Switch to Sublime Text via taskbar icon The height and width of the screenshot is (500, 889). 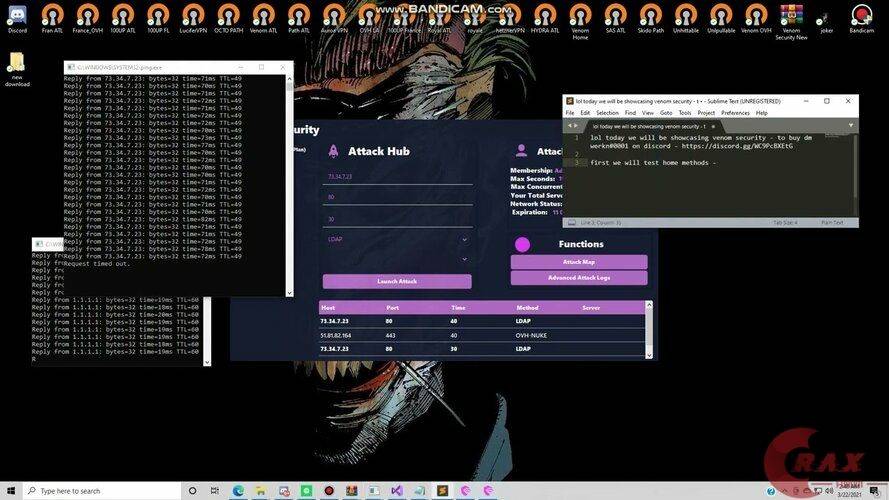pos(442,490)
